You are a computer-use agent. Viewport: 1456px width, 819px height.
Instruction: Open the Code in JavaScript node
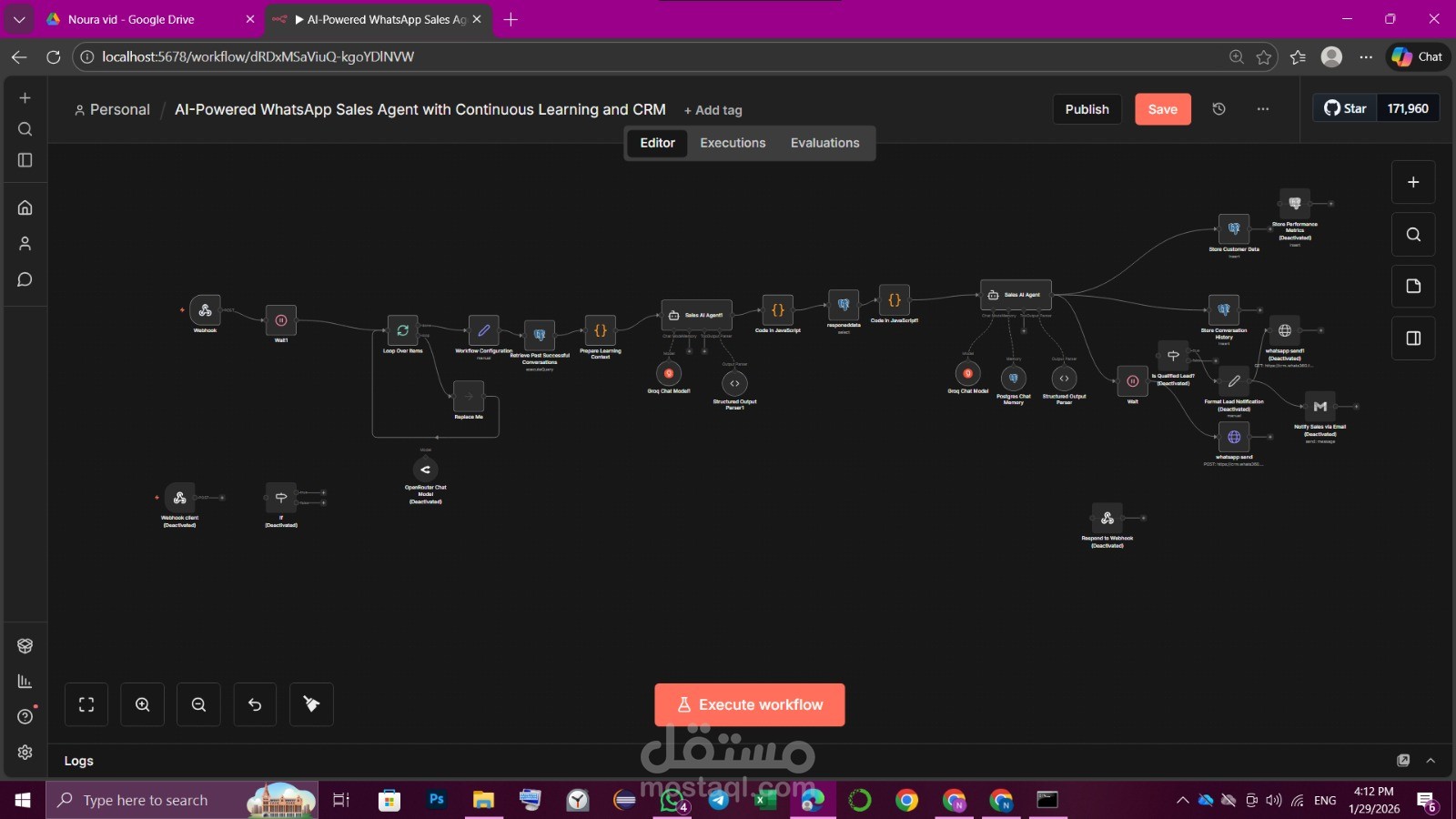click(x=778, y=310)
